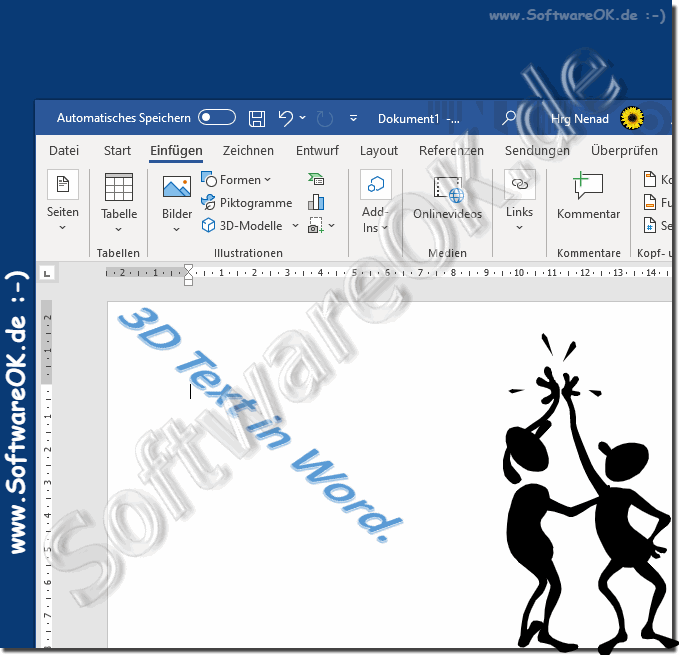Open the Referenzen tab
This screenshot has width=679, height=655.
(451, 151)
